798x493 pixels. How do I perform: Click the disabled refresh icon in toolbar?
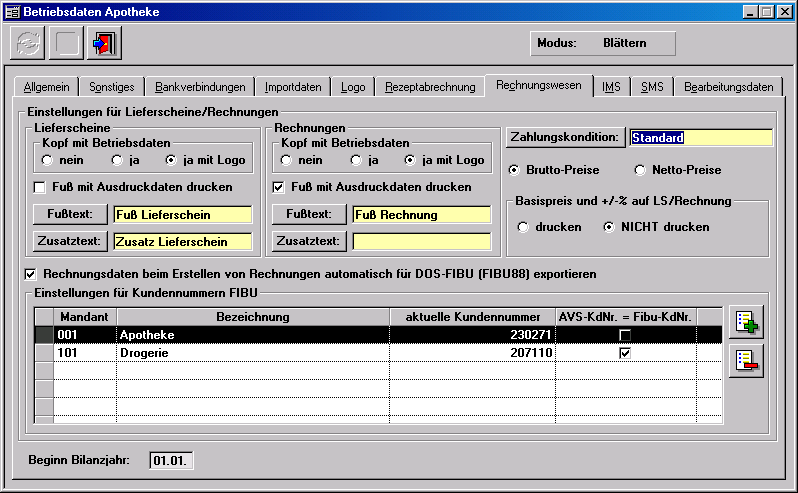27,45
